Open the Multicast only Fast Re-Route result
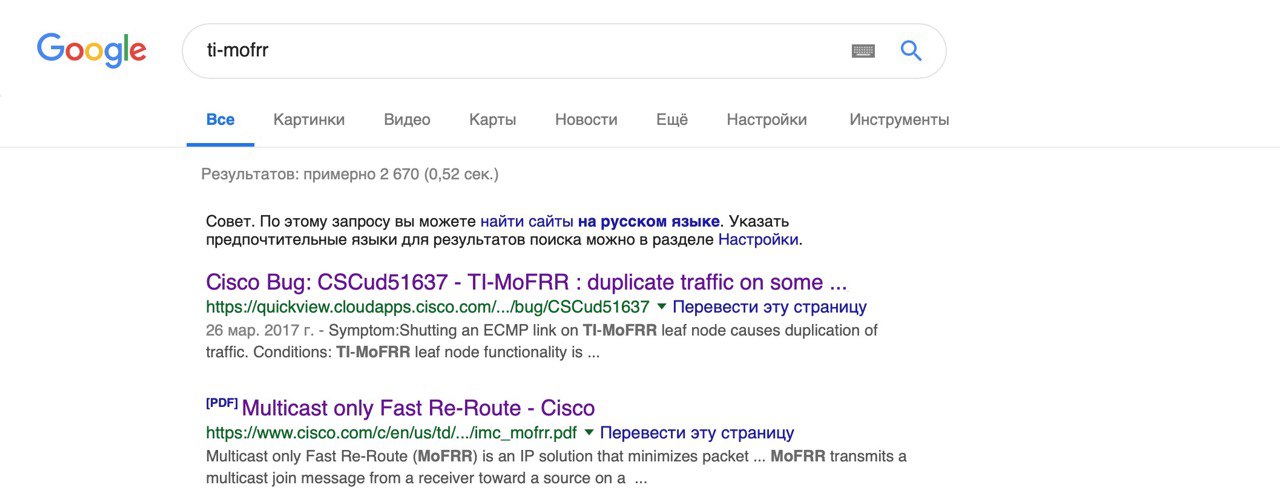This screenshot has height=504, width=1280. point(418,408)
